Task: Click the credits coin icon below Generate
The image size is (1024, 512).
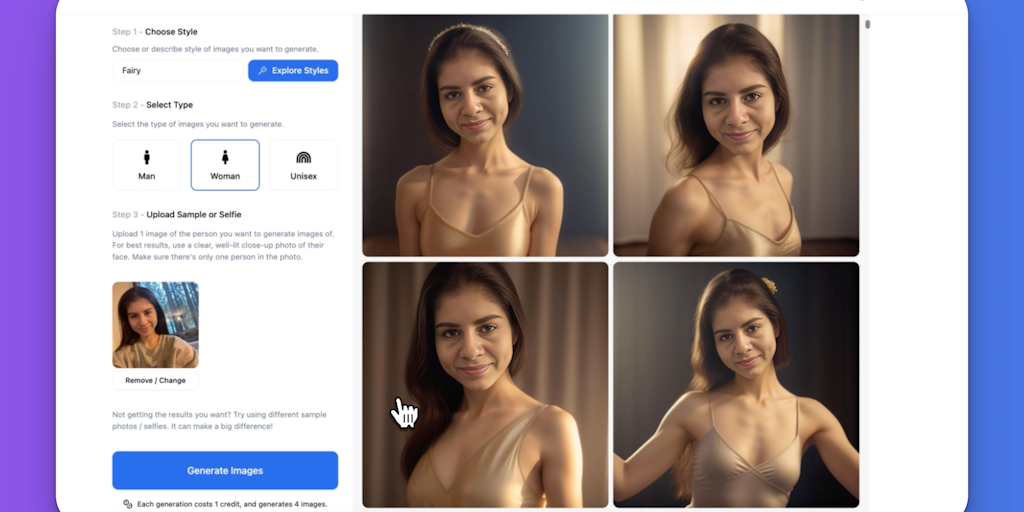Action: click(128, 504)
